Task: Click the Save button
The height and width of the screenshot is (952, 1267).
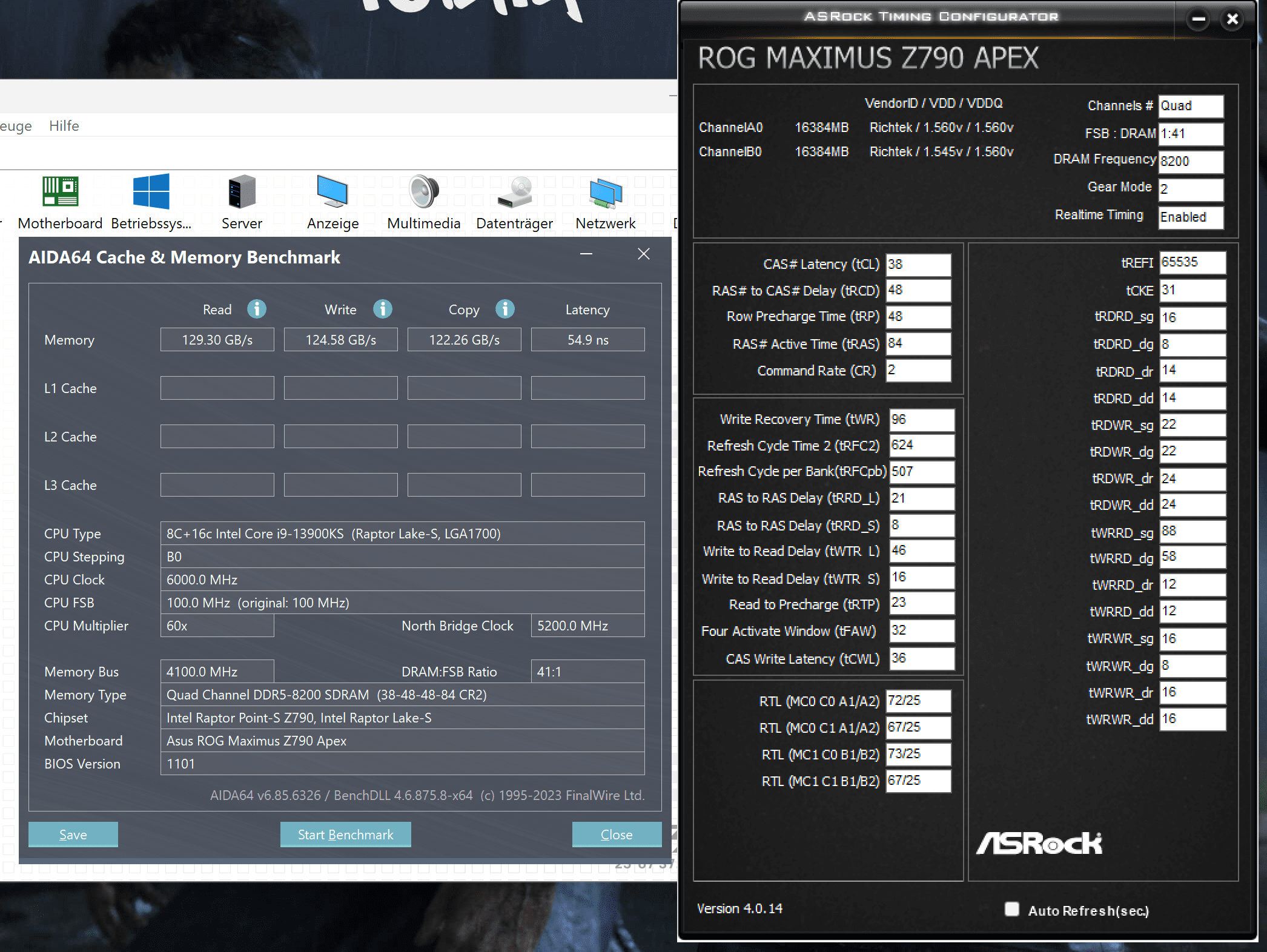Action: 73,835
